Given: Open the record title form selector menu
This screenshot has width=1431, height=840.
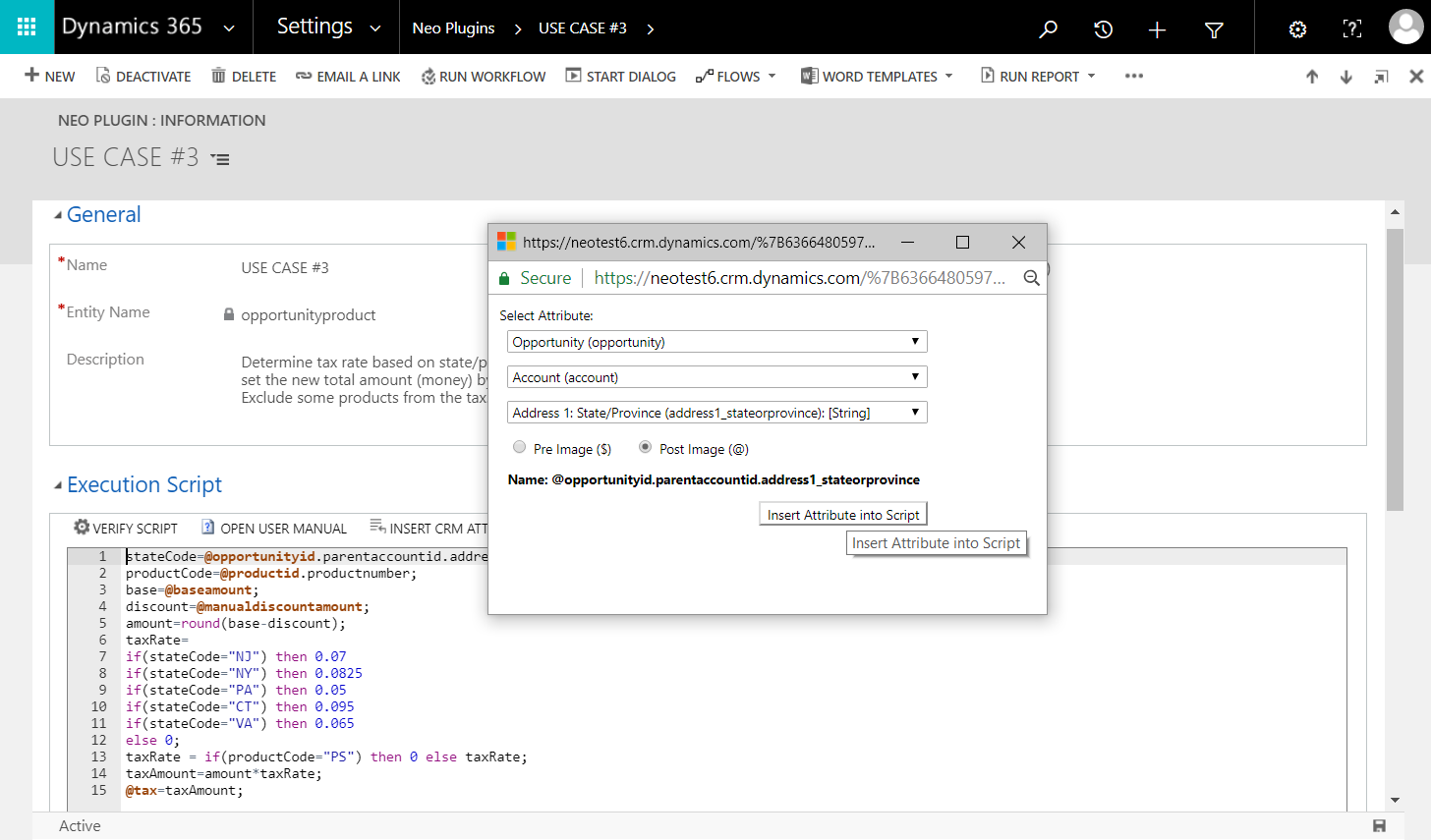Looking at the screenshot, I should point(221,159).
